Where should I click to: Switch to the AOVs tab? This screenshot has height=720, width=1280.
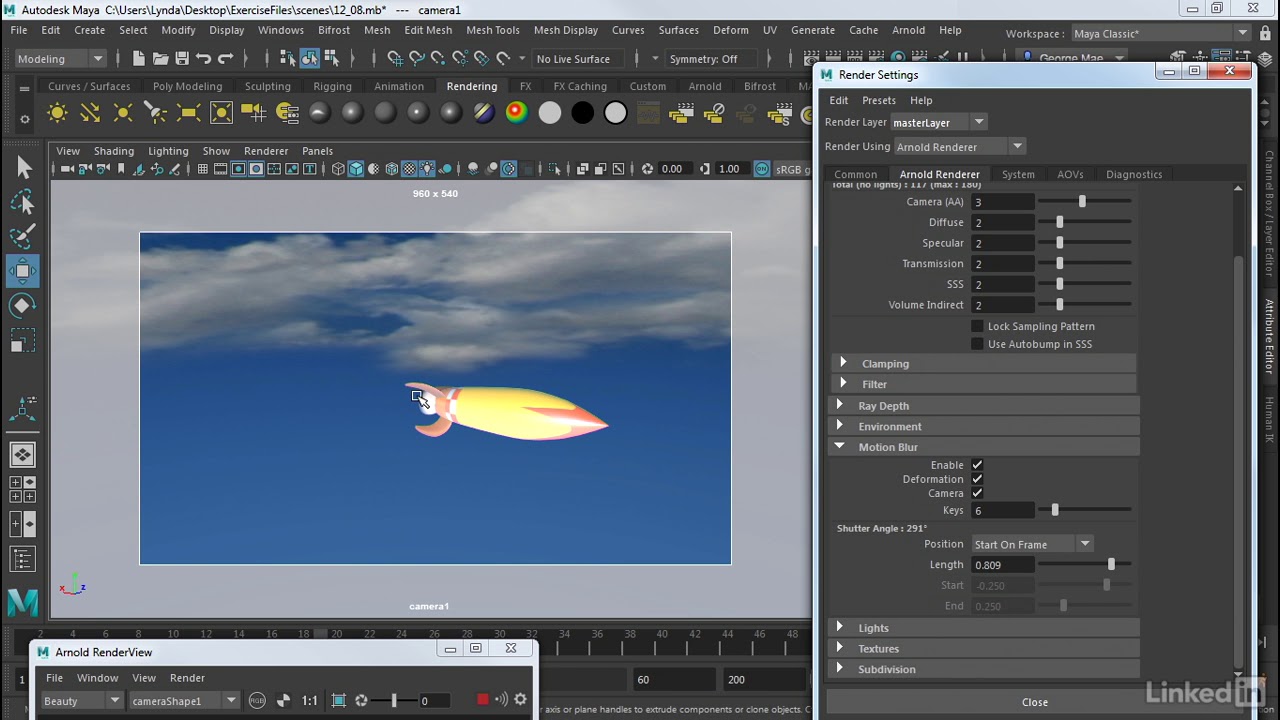(1070, 174)
